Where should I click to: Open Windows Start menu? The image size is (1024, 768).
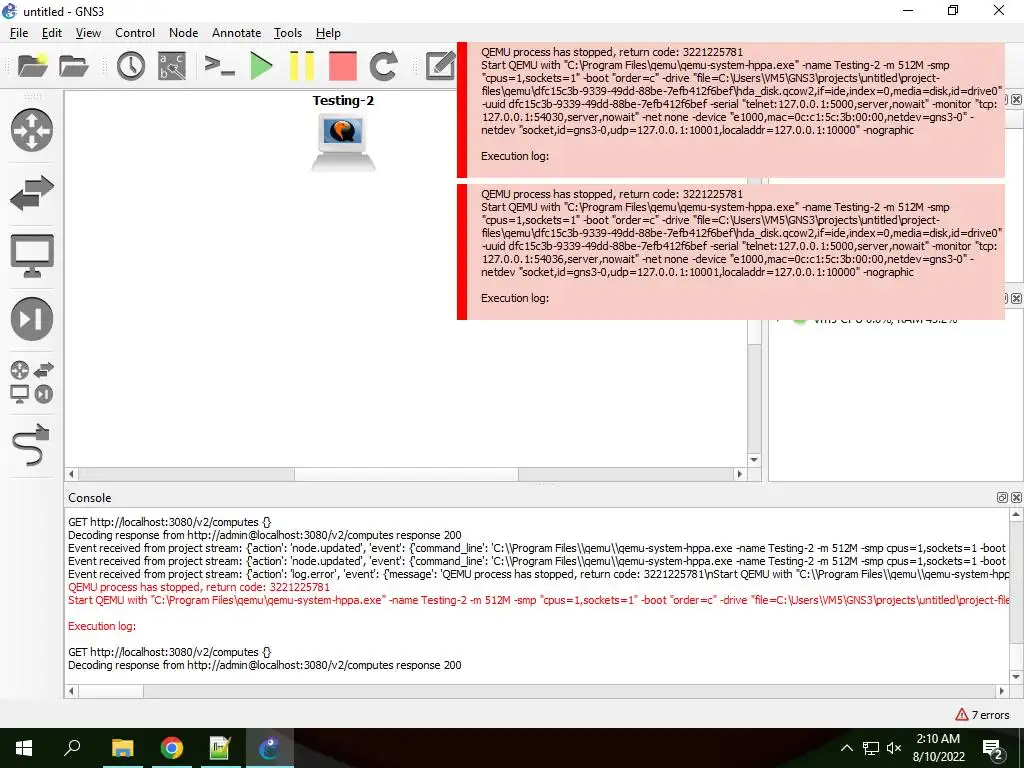[x=24, y=748]
